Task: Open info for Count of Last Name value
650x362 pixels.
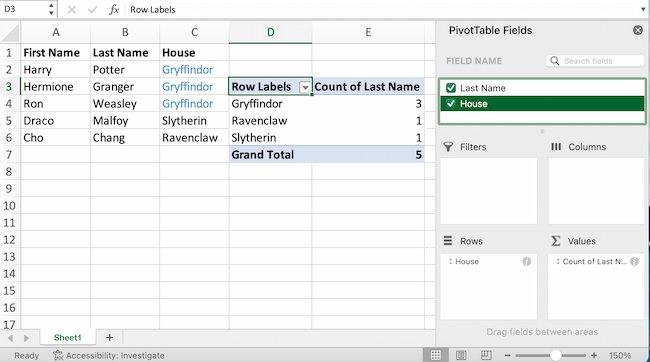Action: (634, 262)
